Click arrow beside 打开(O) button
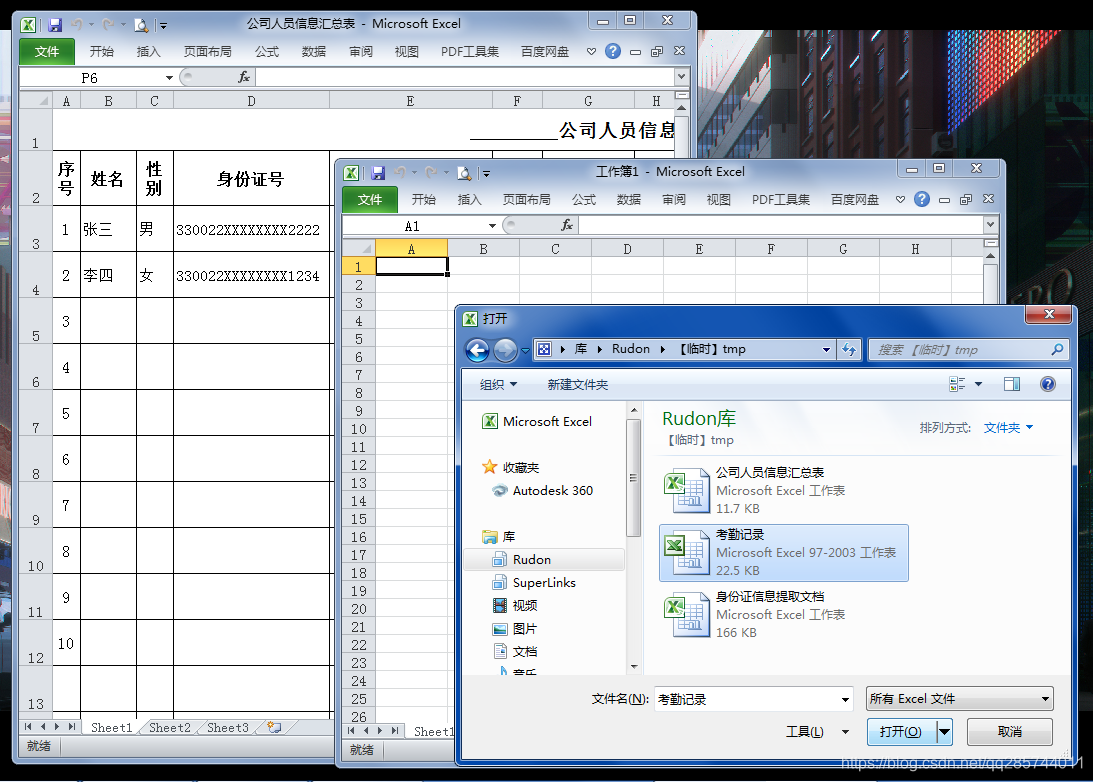This screenshot has height=782, width=1093. pos(944,732)
